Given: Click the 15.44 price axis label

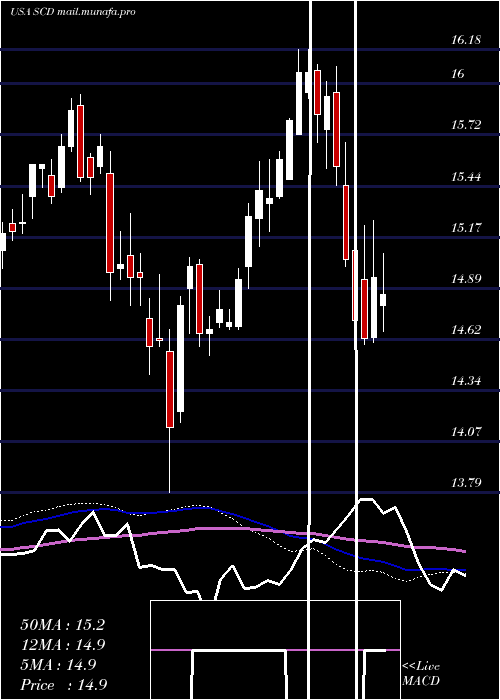Looking at the screenshot, I should click(x=466, y=177).
